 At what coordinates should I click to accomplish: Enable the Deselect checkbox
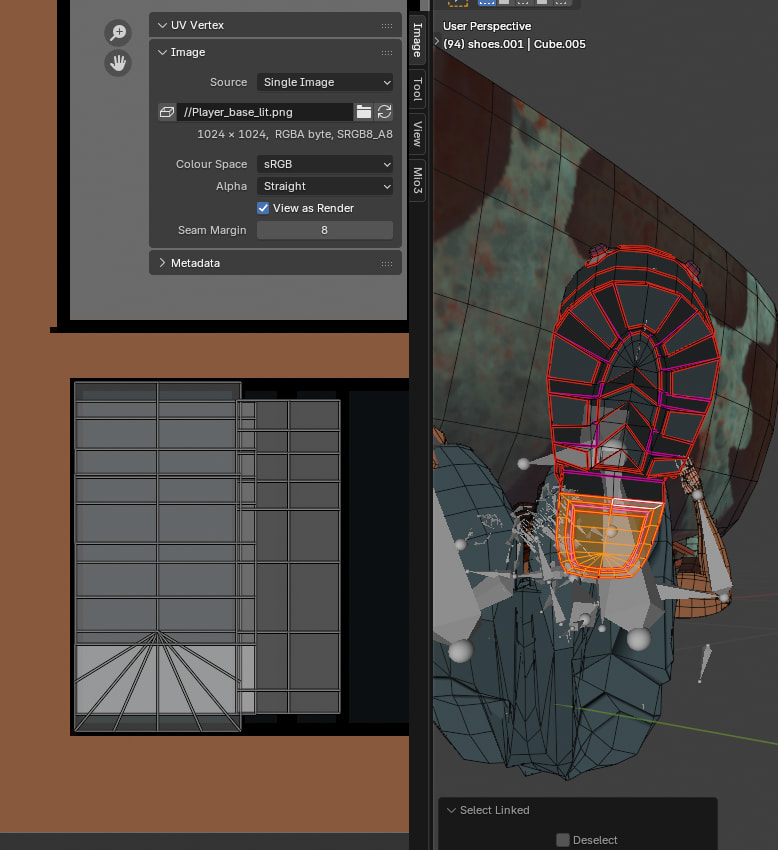[x=563, y=840]
